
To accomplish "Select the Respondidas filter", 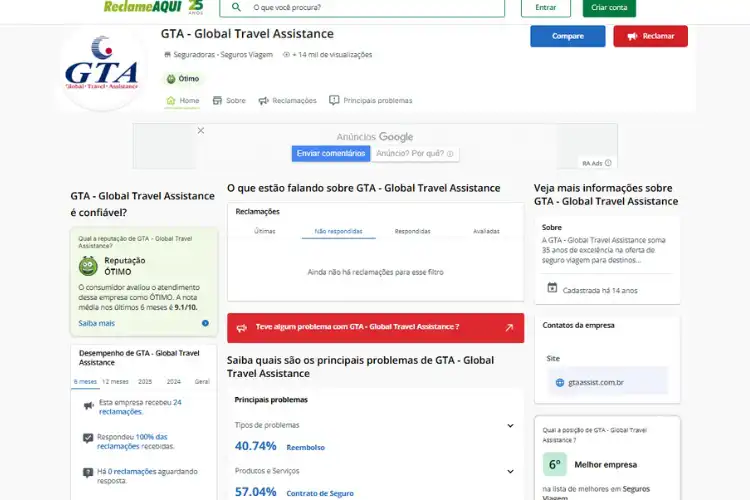I will point(412,231).
